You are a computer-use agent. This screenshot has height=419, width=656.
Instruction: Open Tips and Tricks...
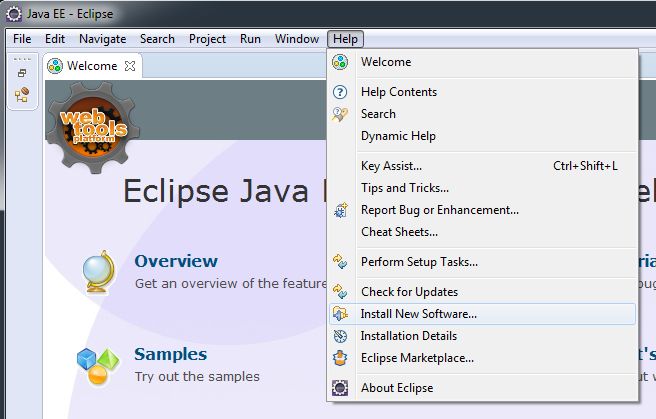tap(482, 188)
